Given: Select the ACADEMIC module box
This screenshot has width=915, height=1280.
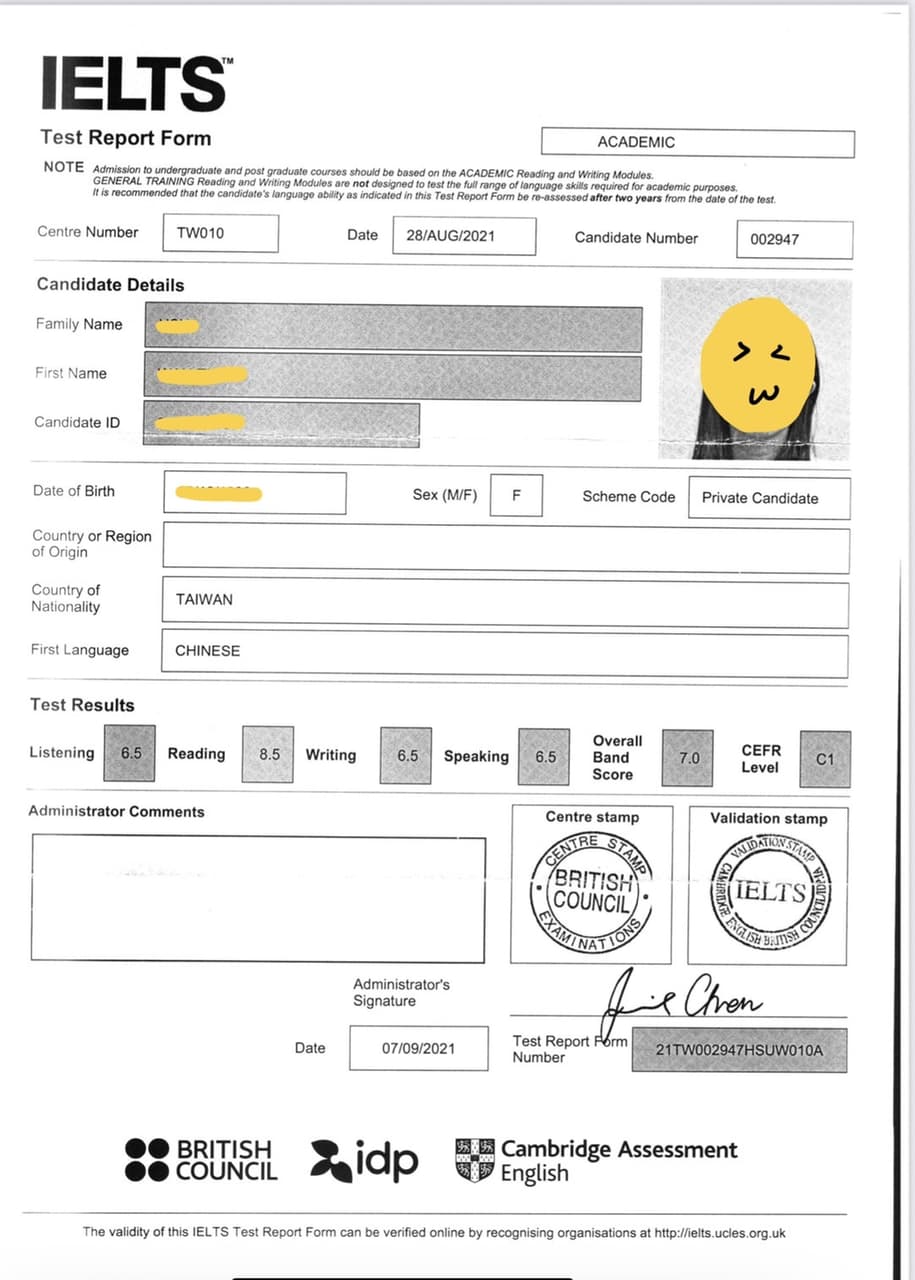Looking at the screenshot, I should pos(697,143).
